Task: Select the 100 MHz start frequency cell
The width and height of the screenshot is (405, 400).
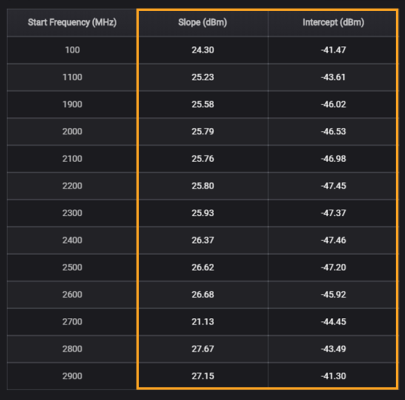Action: point(72,50)
